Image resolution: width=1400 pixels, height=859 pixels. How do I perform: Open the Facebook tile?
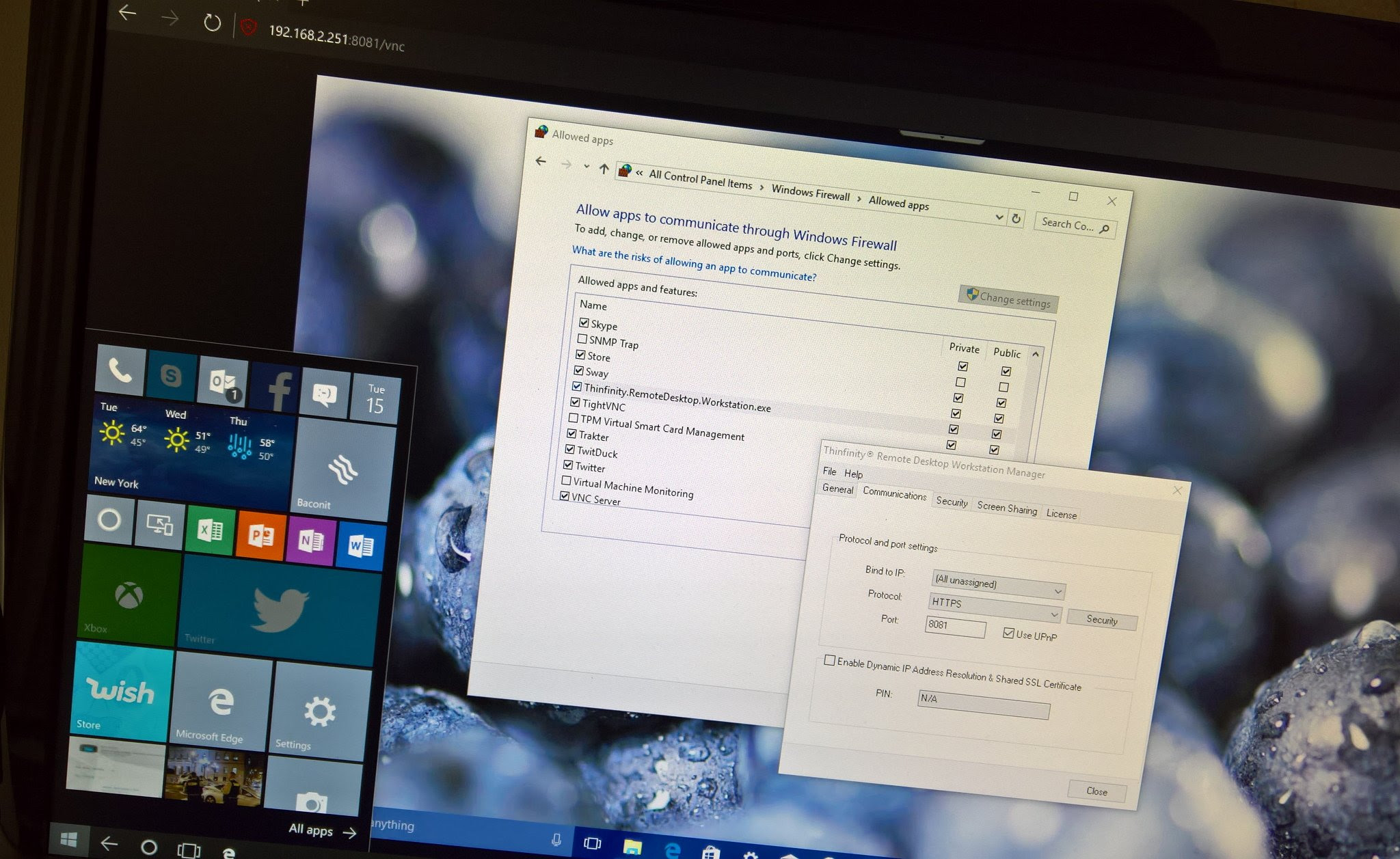click(x=276, y=388)
